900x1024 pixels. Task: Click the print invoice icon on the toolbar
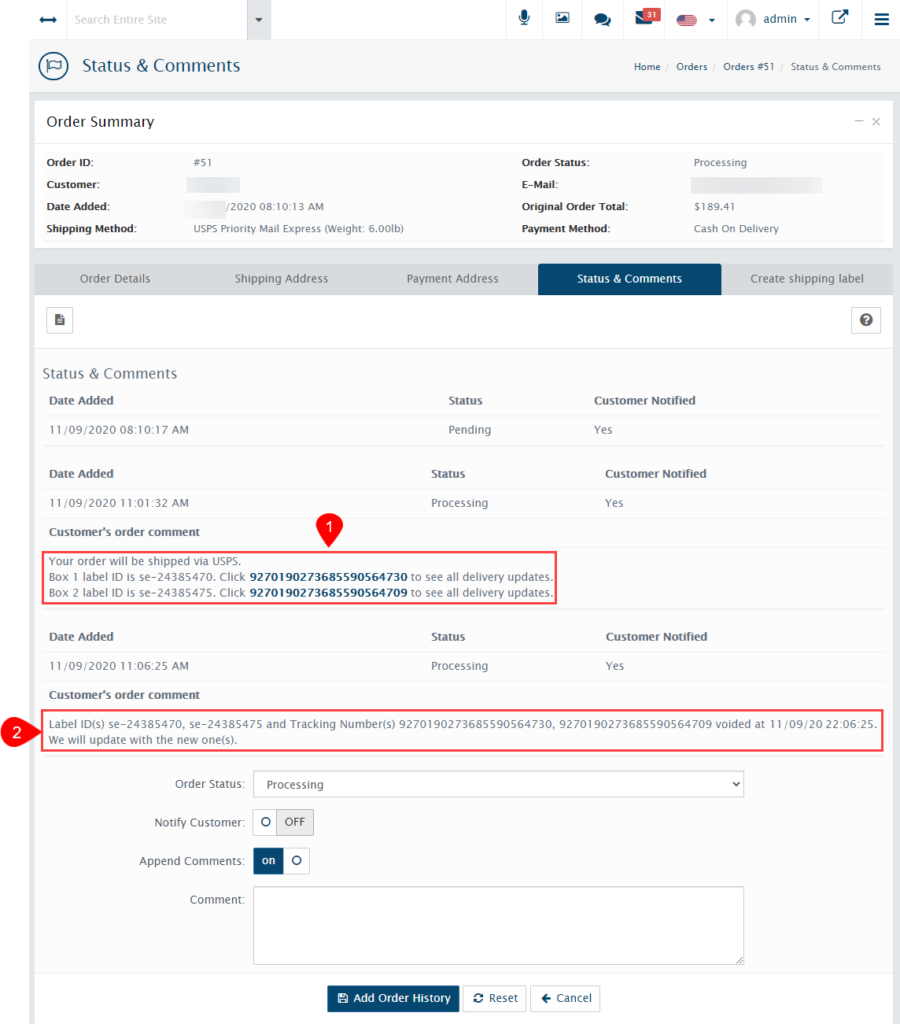pos(59,320)
